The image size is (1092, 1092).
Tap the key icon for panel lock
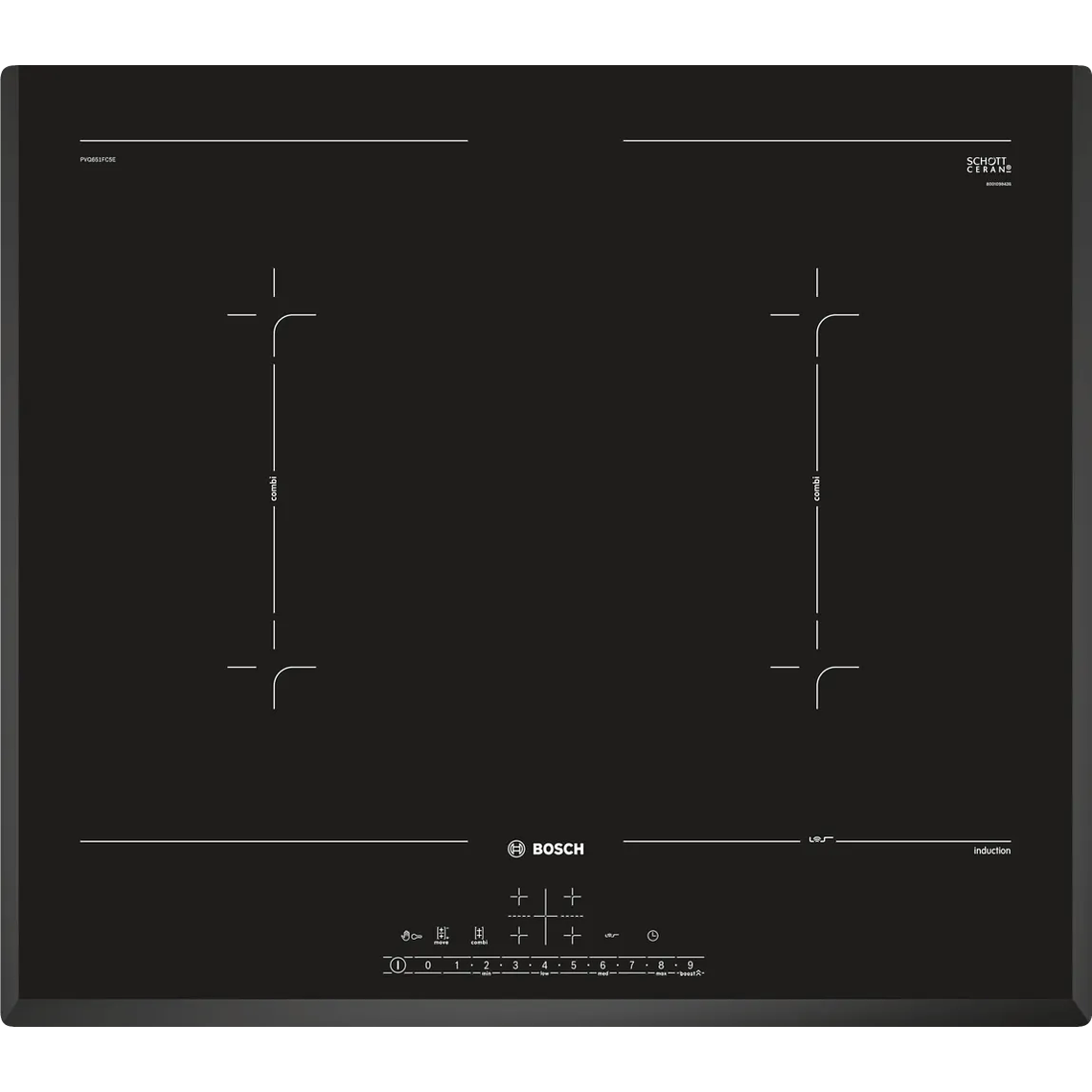pyautogui.click(x=417, y=935)
